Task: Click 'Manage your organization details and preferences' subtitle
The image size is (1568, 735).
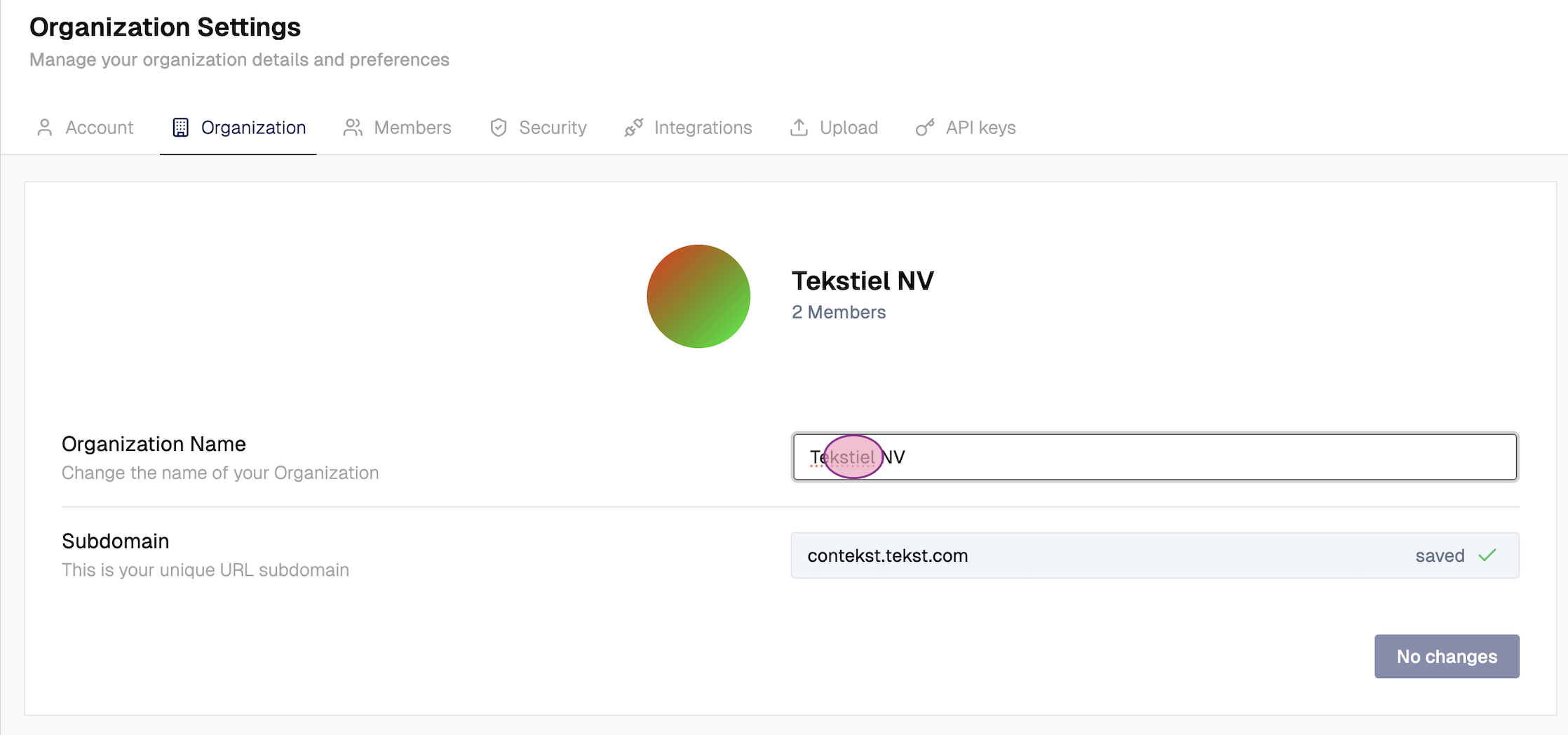Action: click(239, 60)
